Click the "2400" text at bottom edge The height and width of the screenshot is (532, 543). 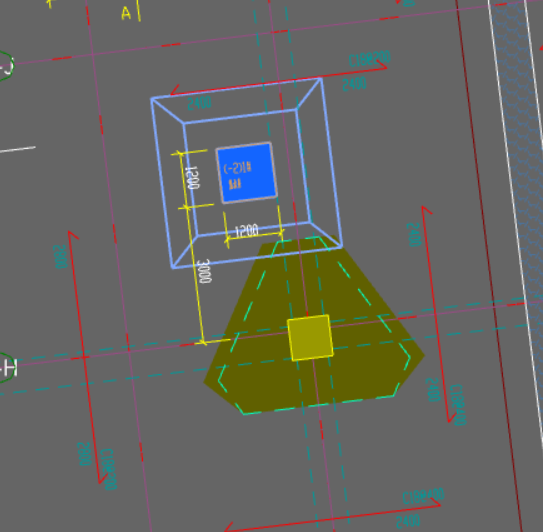click(408, 522)
